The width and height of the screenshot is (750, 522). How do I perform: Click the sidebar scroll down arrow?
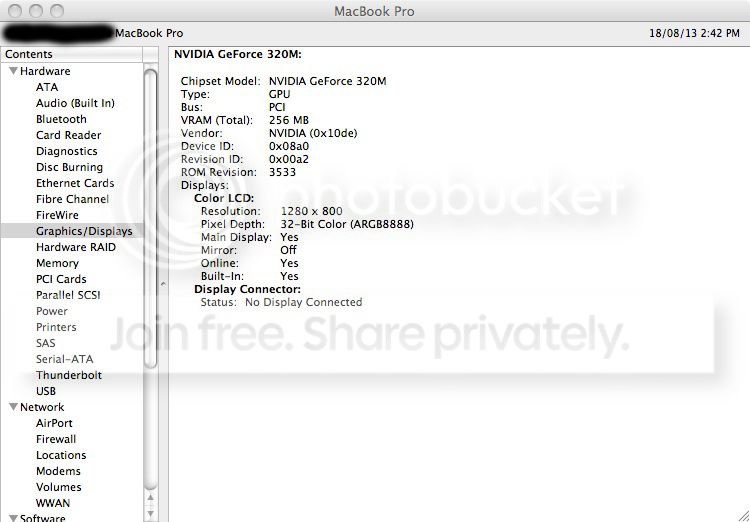(x=150, y=514)
